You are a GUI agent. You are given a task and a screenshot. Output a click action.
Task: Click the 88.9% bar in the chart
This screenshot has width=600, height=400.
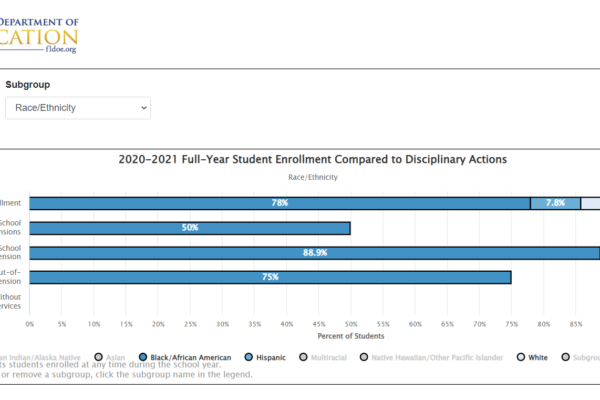[x=315, y=252]
